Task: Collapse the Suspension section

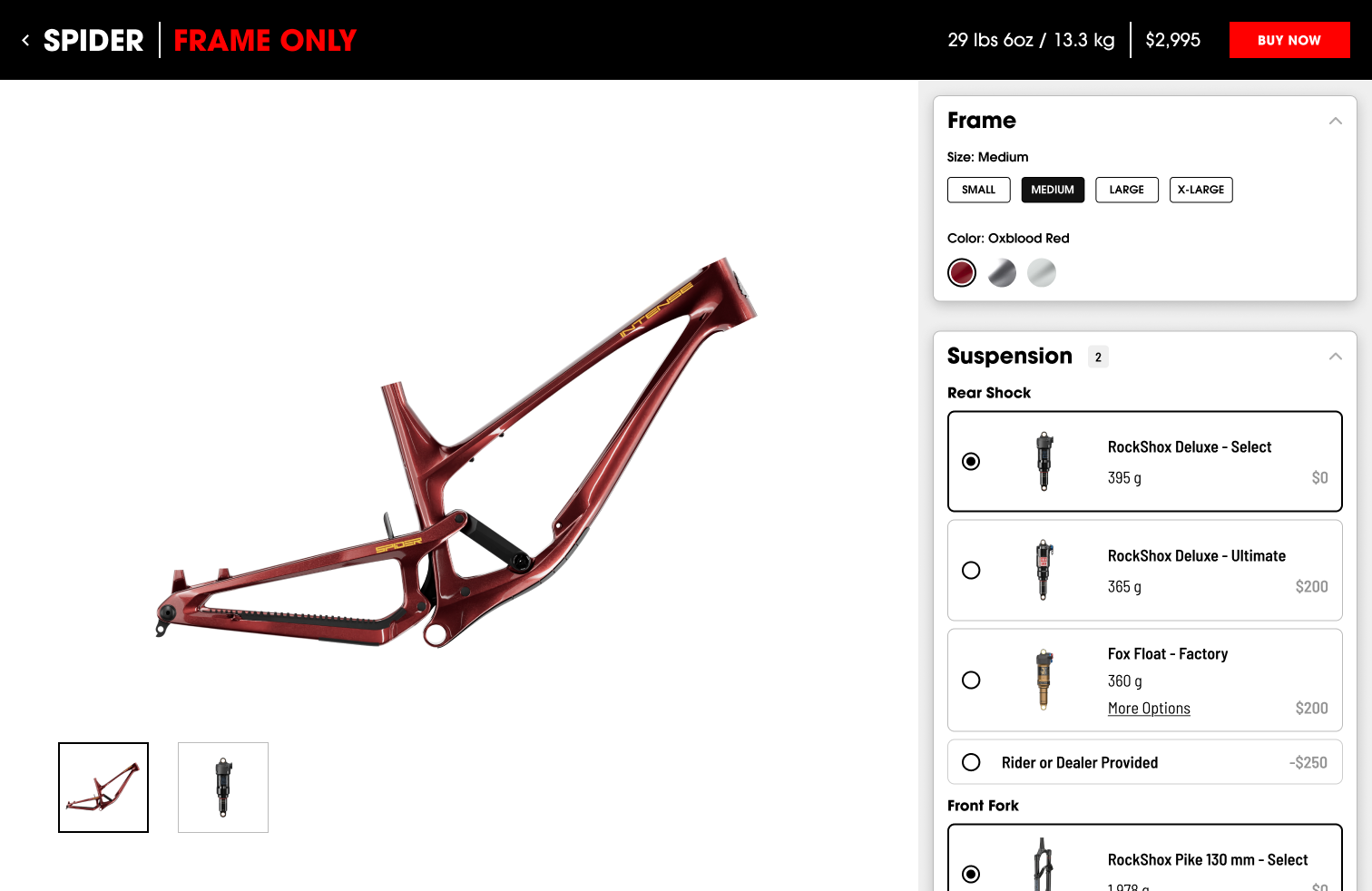Action: pos(1335,357)
